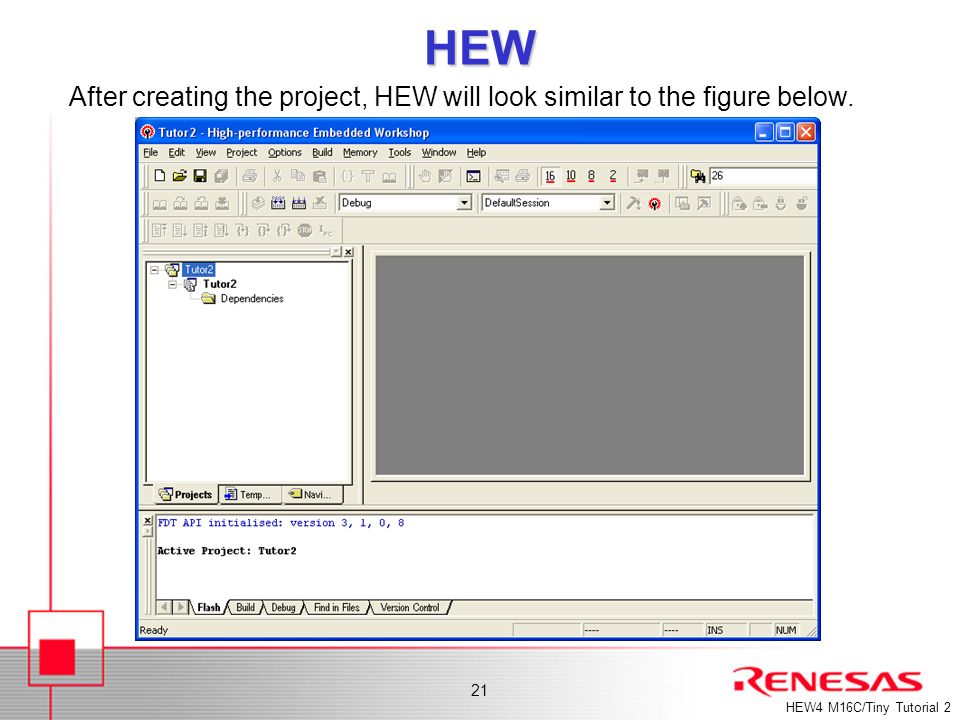Open the Project menu
960x720 pixels.
(241, 152)
